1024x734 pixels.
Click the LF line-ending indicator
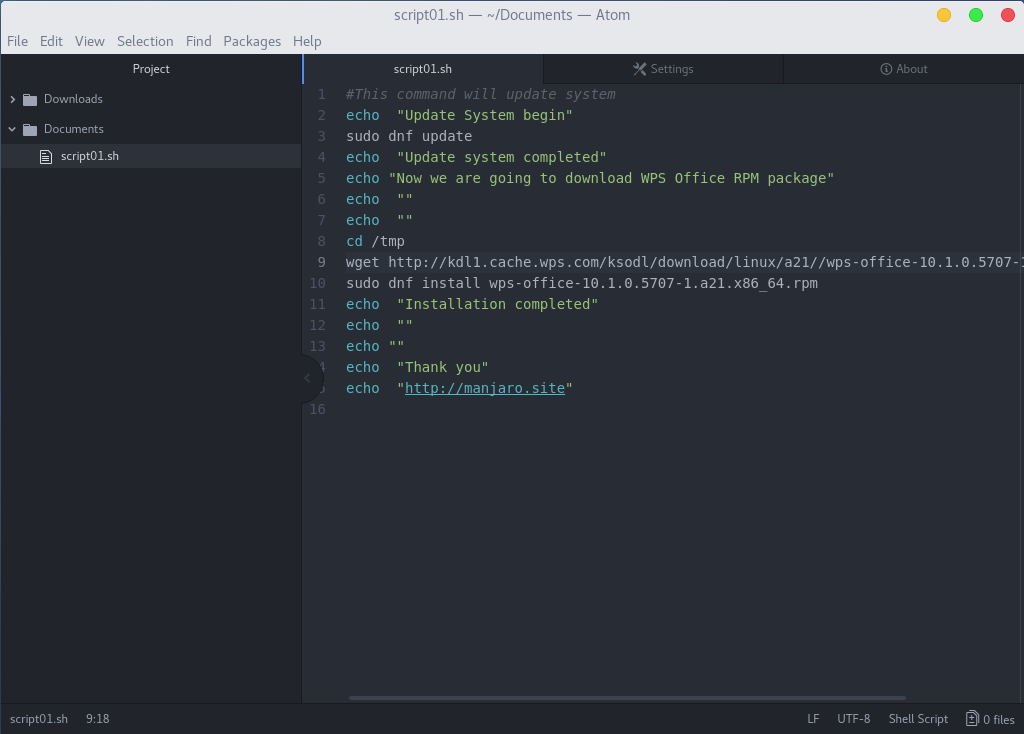click(x=813, y=719)
